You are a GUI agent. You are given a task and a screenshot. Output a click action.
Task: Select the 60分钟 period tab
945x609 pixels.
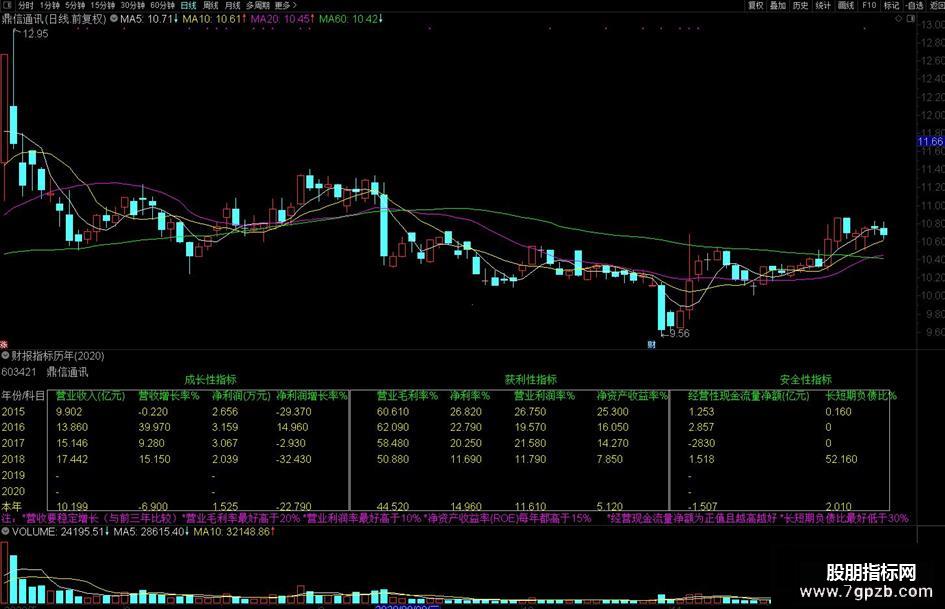(x=162, y=5)
